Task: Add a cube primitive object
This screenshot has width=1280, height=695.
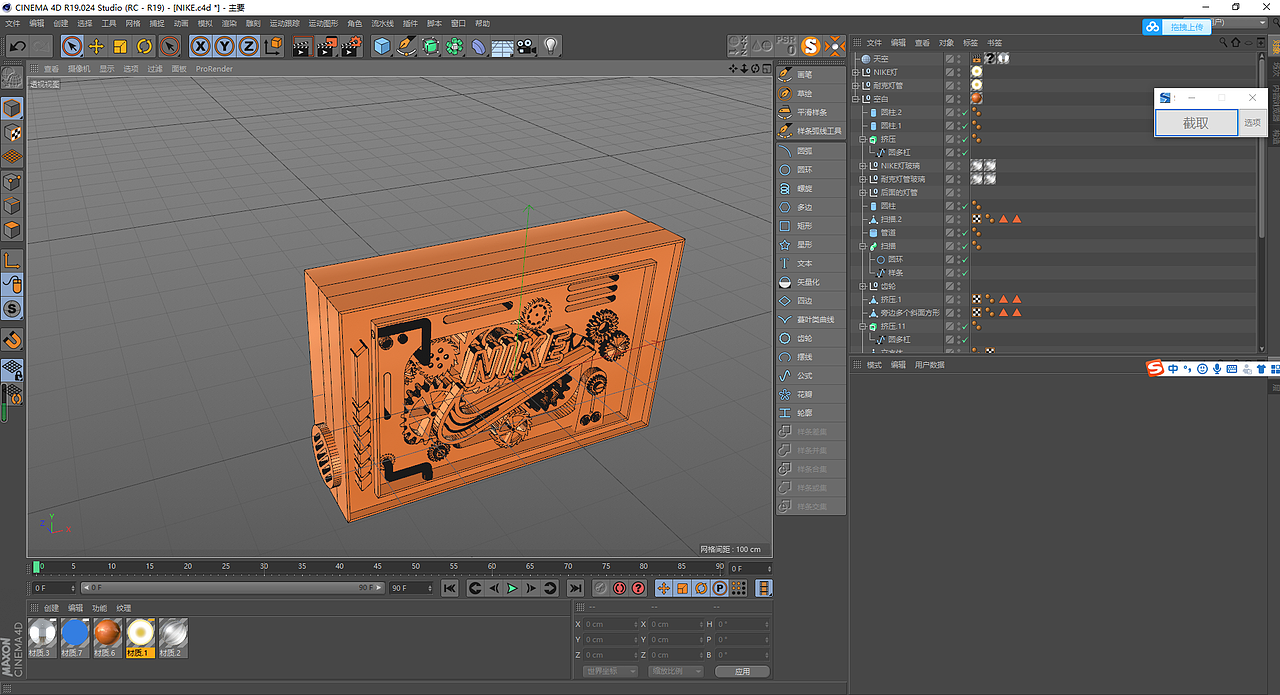Action: [382, 46]
